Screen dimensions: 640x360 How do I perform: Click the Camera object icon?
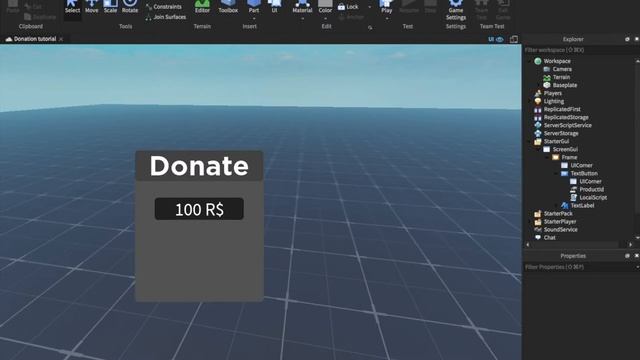pos(547,69)
